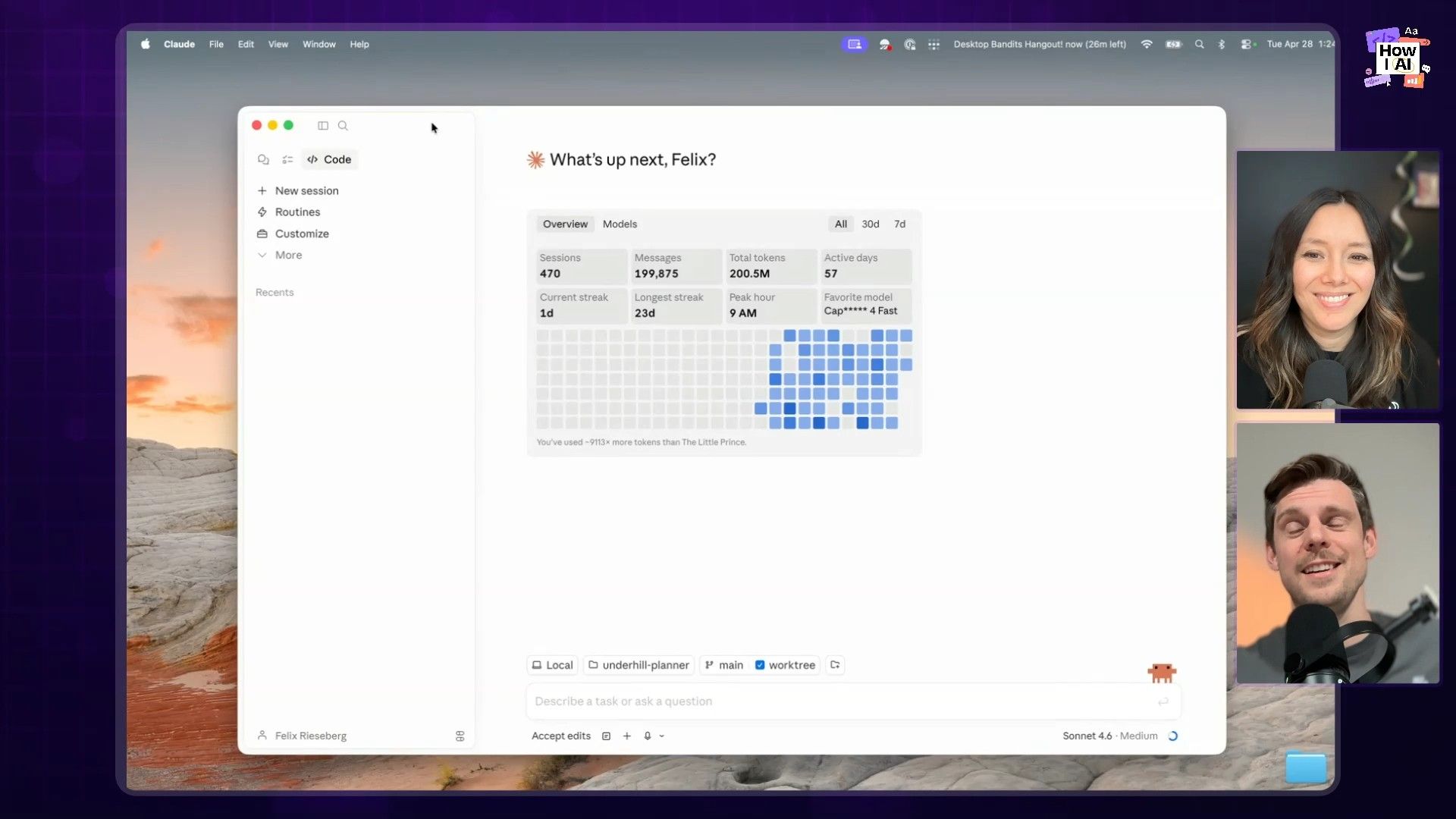Switch to the Models tab
Image resolution: width=1456 pixels, height=819 pixels.
pos(620,224)
